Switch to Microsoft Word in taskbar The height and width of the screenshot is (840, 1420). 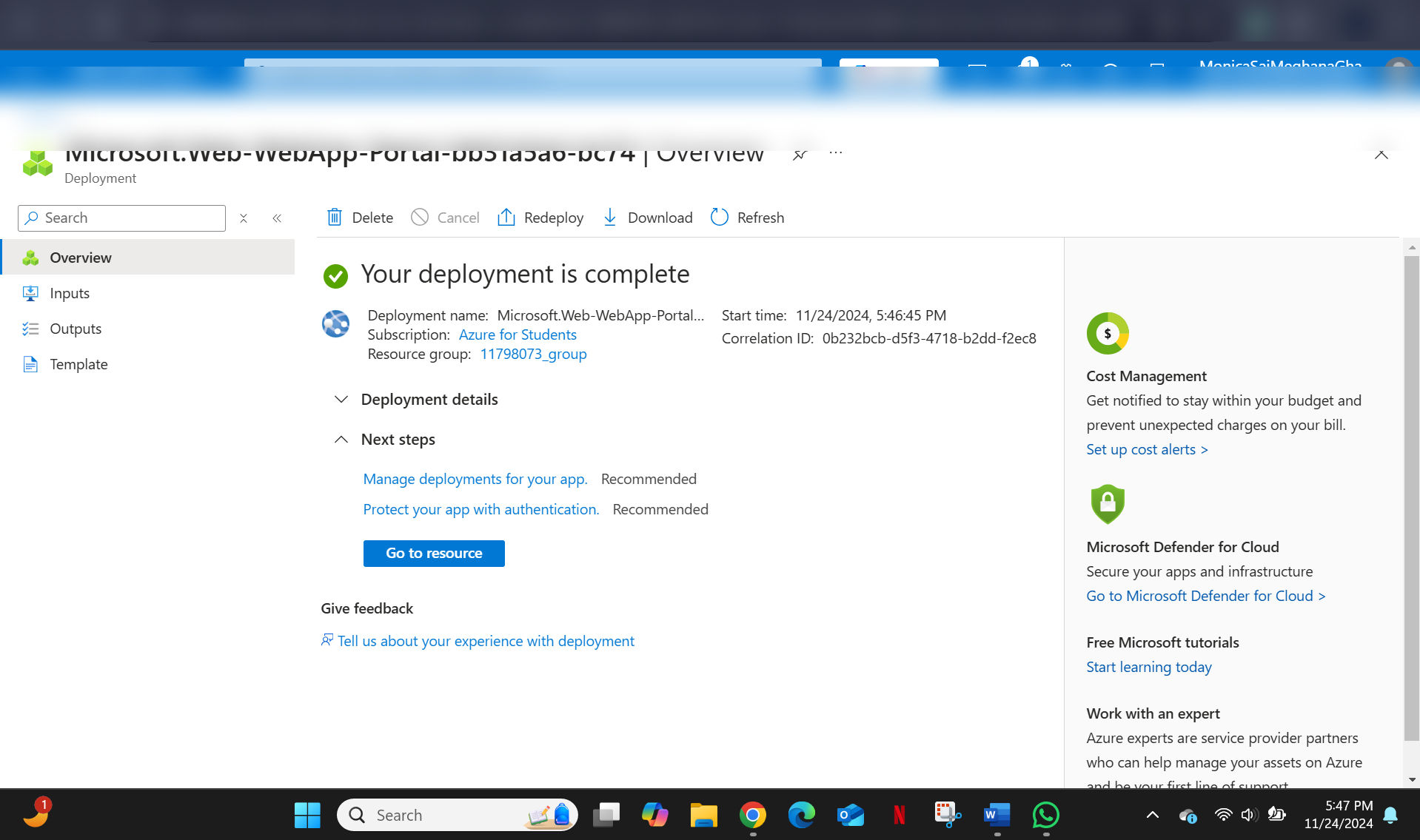[997, 815]
